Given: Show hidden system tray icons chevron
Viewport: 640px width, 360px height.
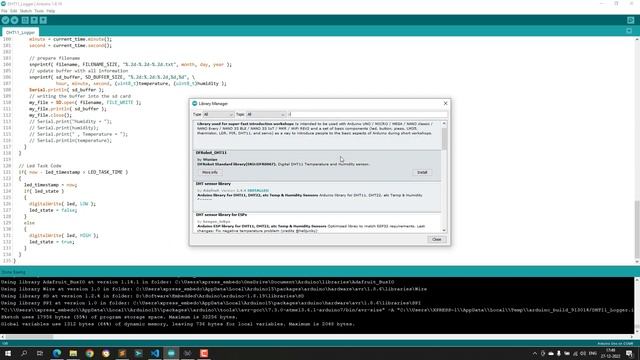Looking at the screenshot, I should click(535, 353).
